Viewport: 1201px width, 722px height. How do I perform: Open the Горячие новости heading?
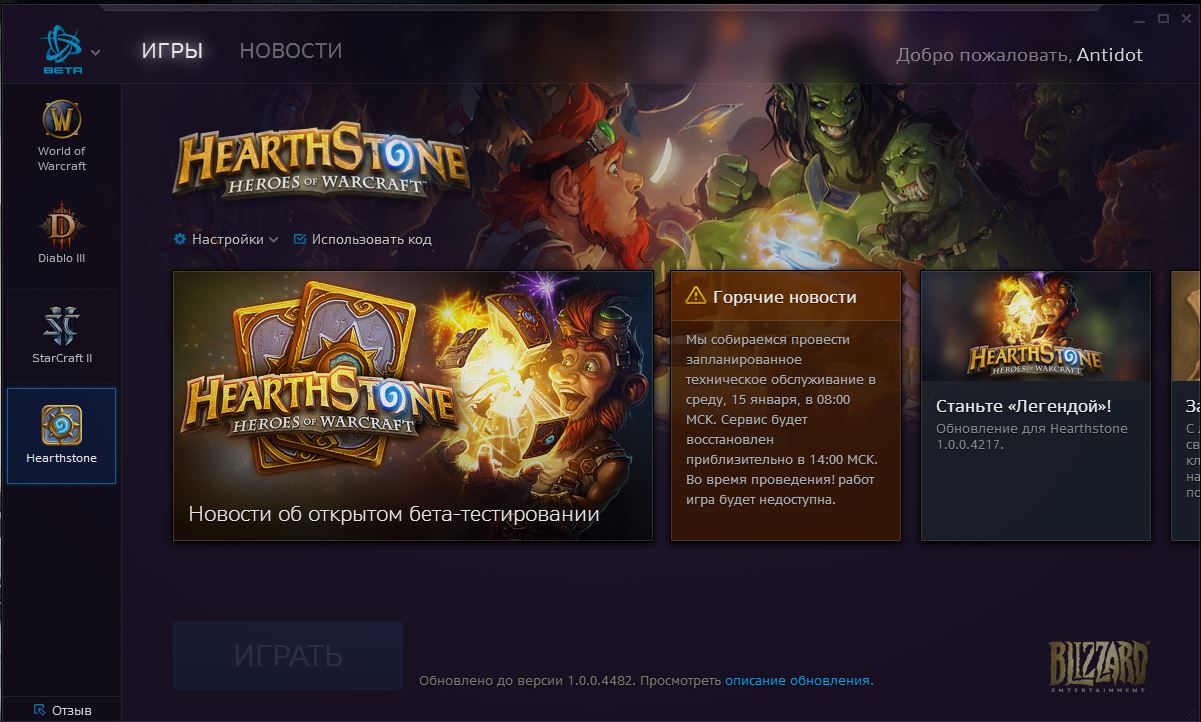784,297
